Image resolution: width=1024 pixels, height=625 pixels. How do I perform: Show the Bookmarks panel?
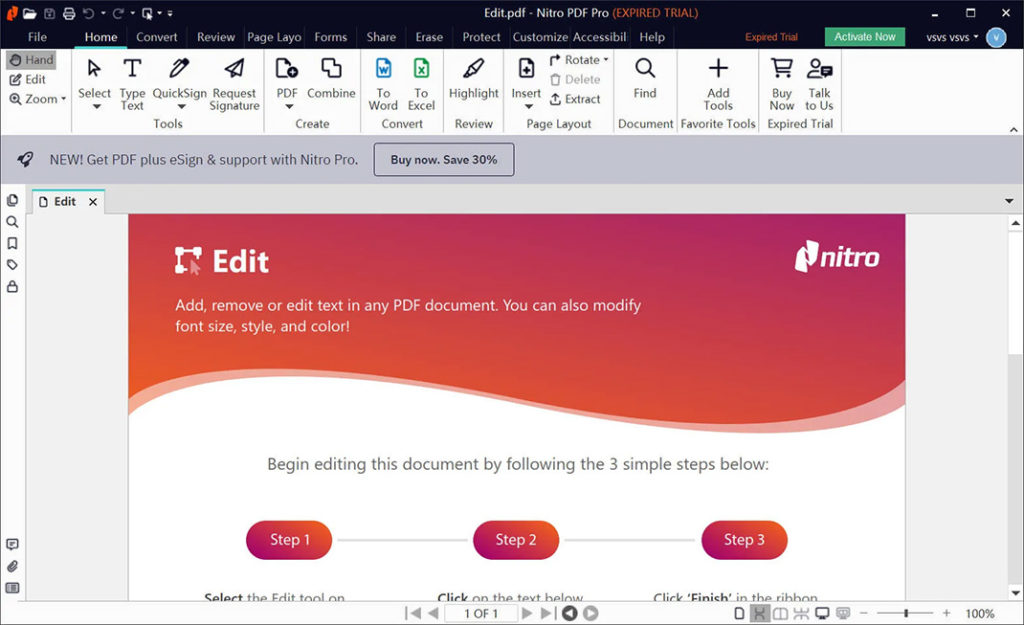12,243
